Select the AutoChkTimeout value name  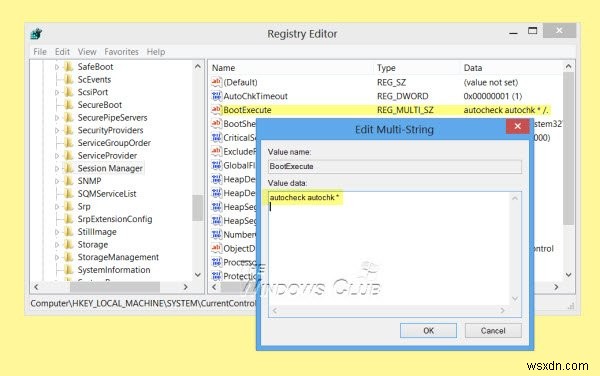(x=255, y=96)
